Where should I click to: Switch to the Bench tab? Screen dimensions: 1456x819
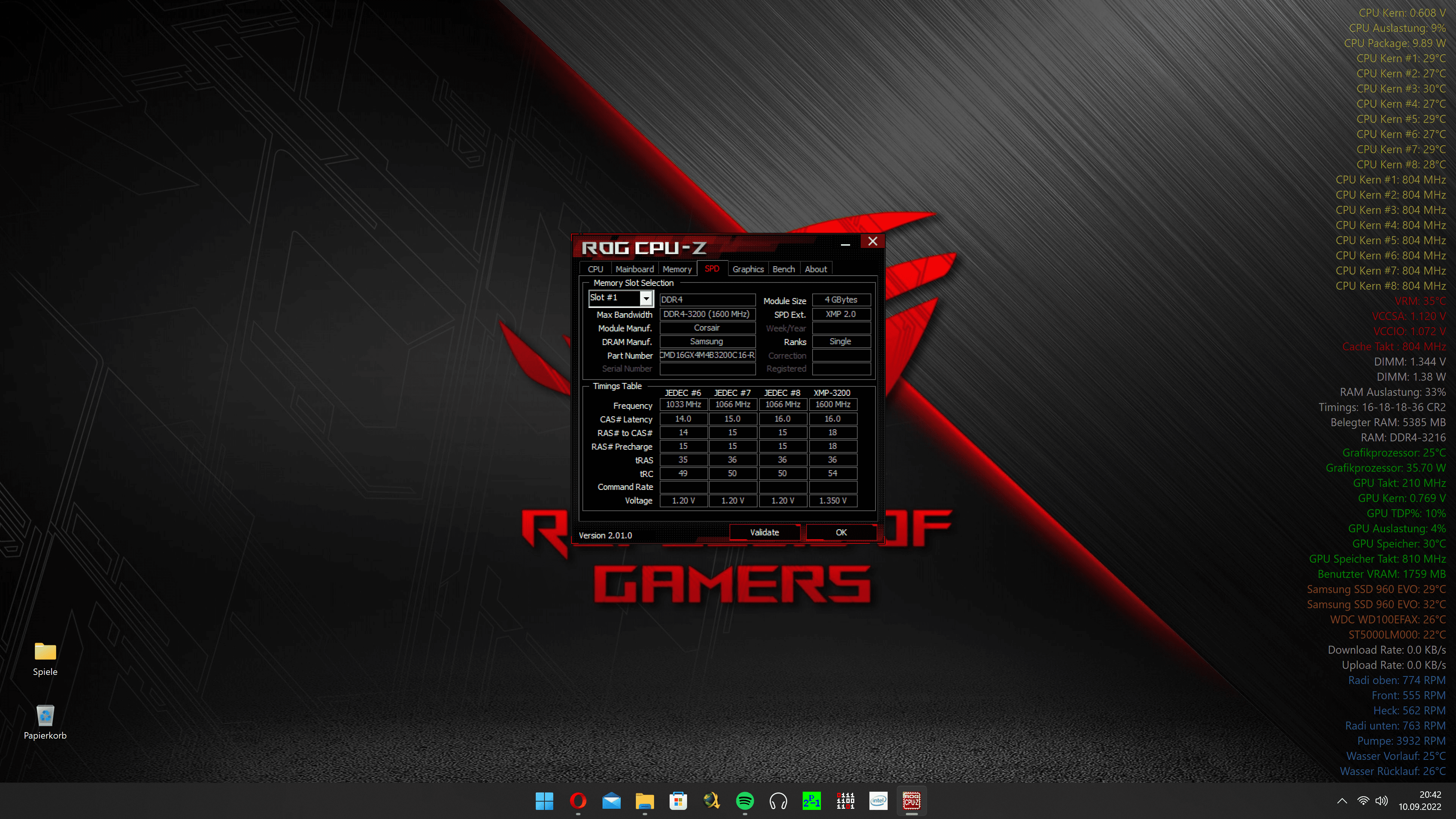(x=783, y=269)
